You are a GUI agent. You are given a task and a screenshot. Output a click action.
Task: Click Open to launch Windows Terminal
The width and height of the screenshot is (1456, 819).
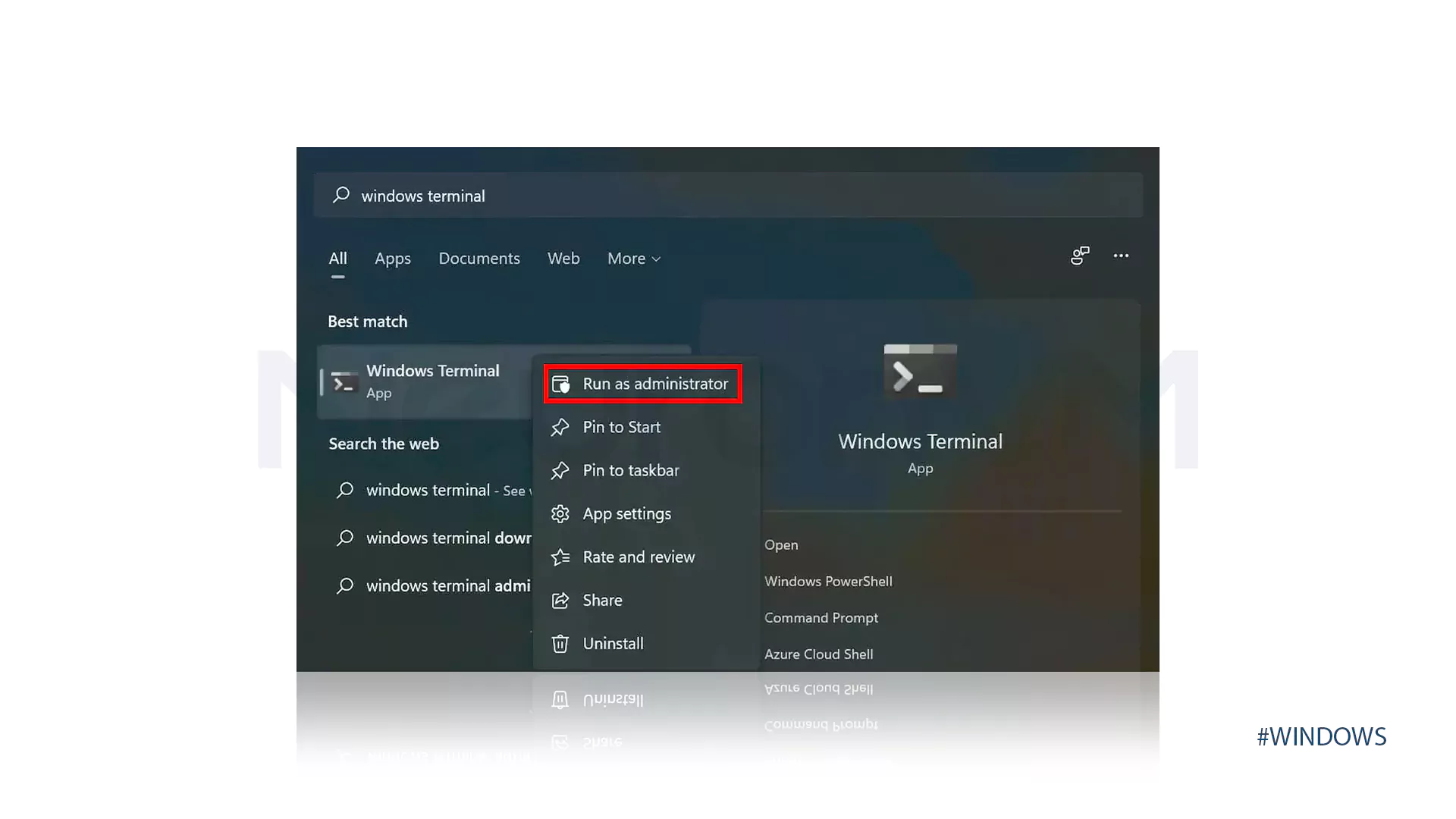click(781, 544)
